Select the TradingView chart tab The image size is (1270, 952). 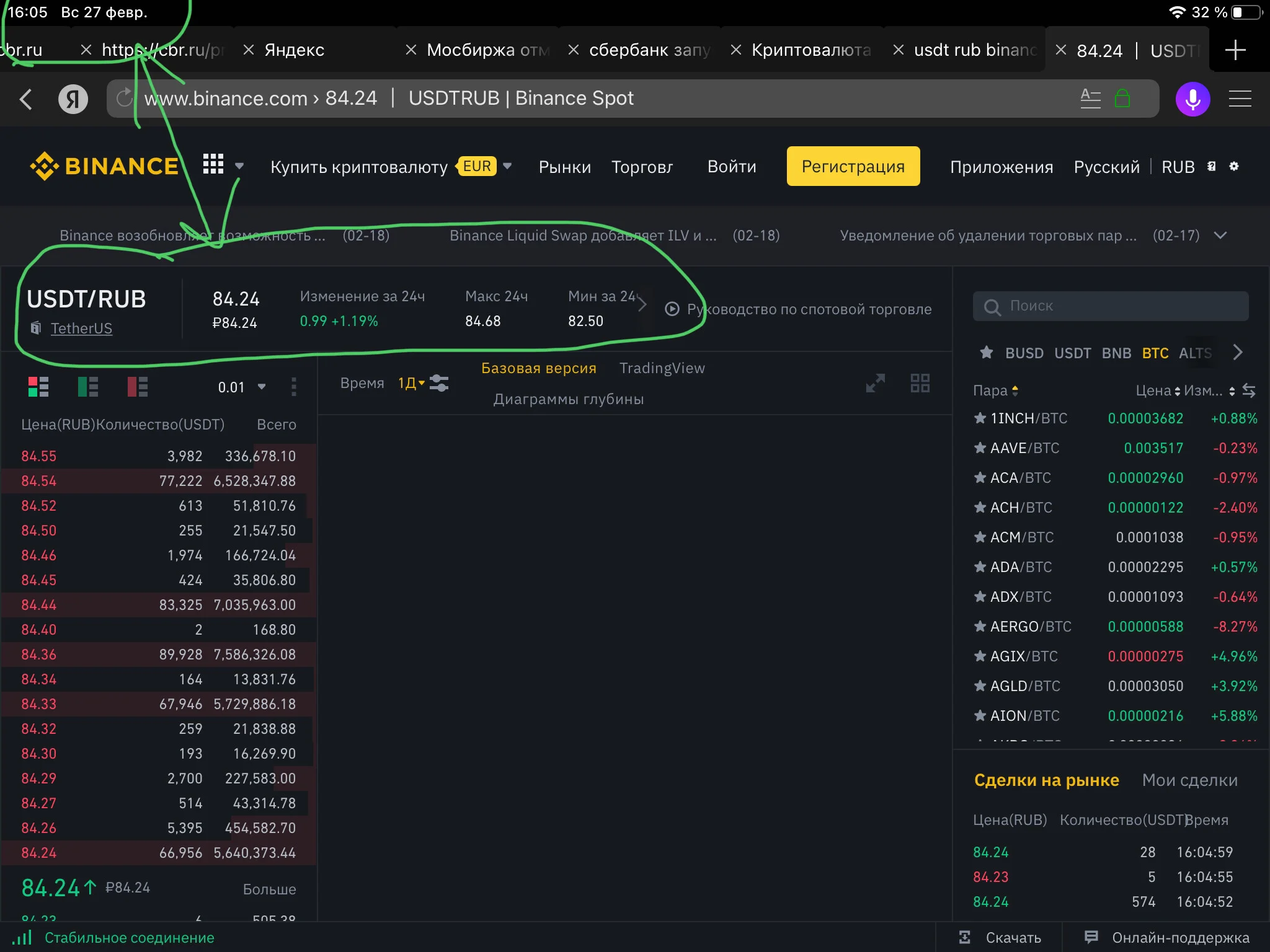(x=662, y=368)
